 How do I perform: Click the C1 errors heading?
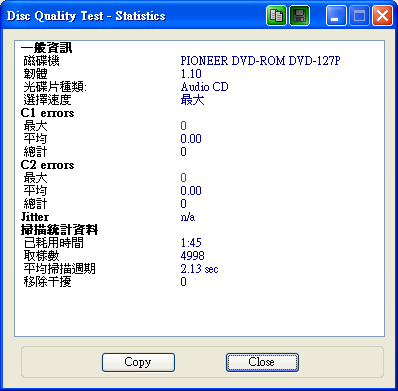click(x=47, y=113)
